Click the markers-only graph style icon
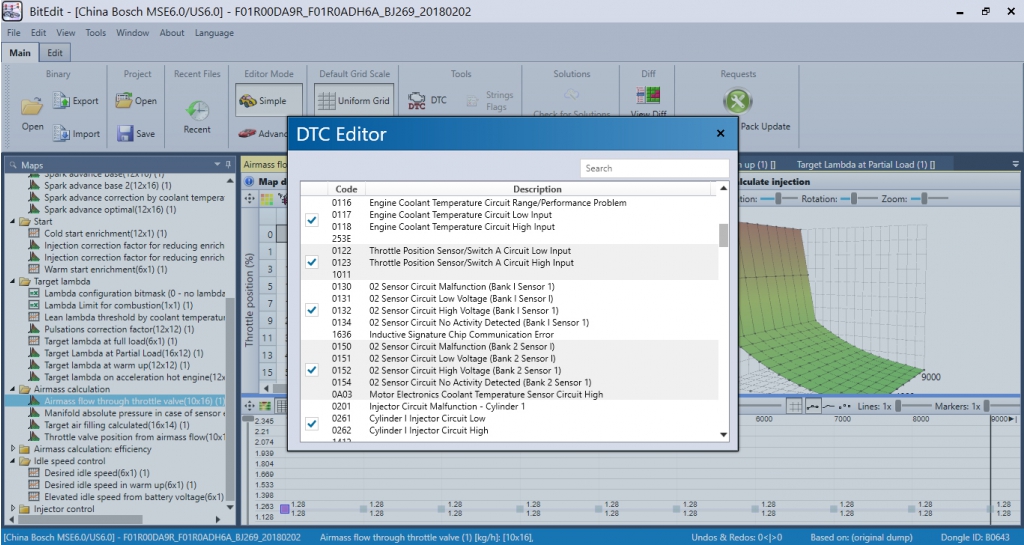The height and width of the screenshot is (545, 1024). pos(844,406)
